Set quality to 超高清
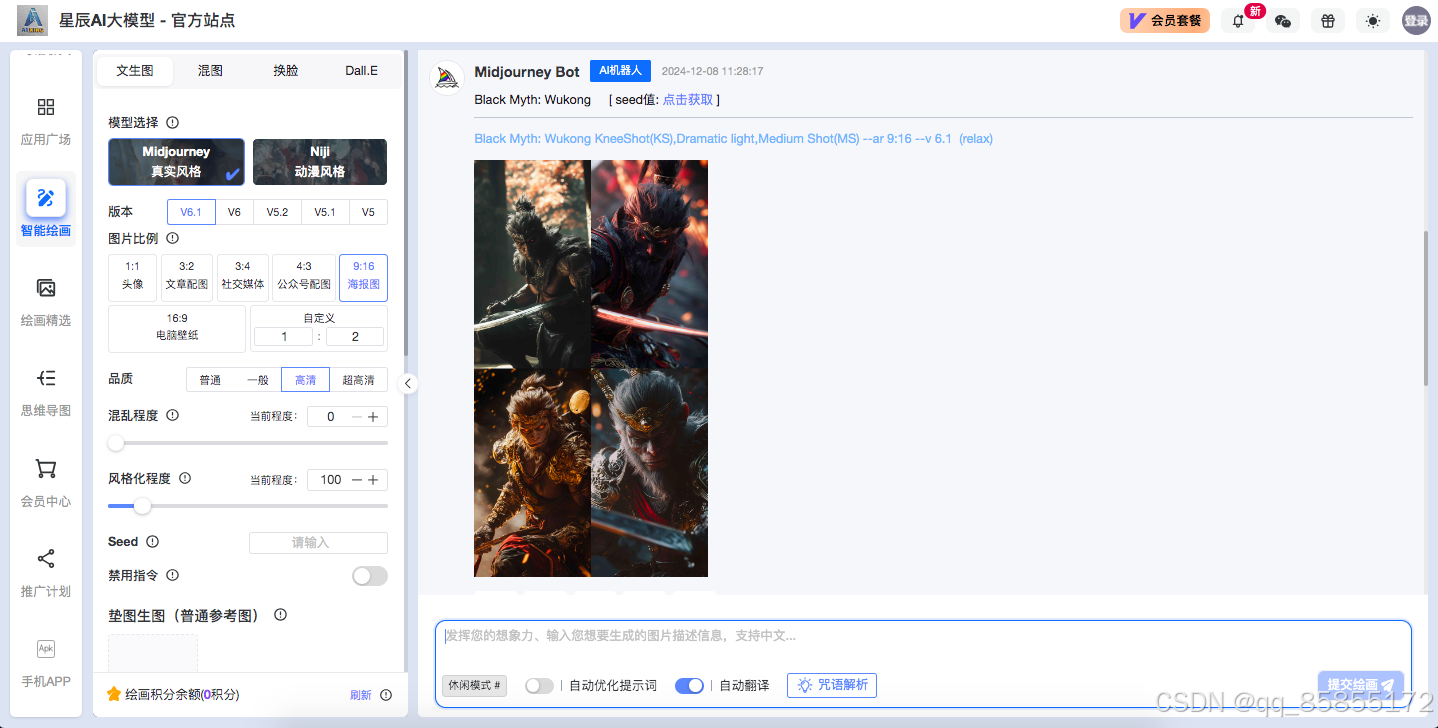Screen dimensions: 1438x728 click(x=358, y=380)
